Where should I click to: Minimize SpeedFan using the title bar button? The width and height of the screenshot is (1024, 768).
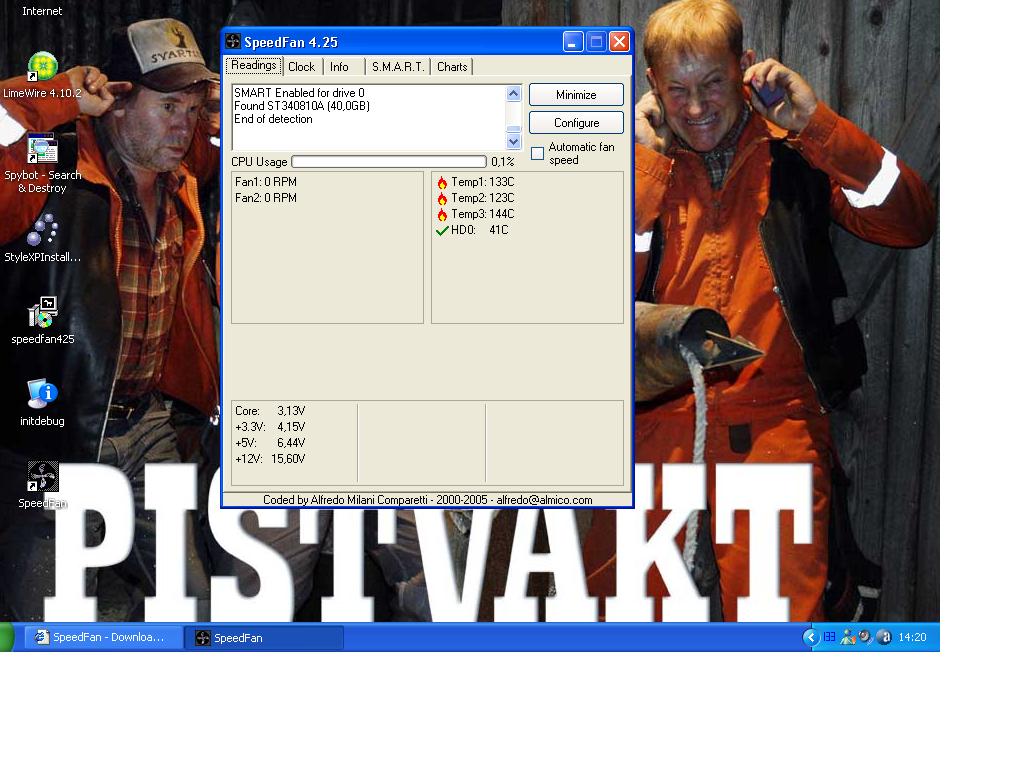point(573,42)
